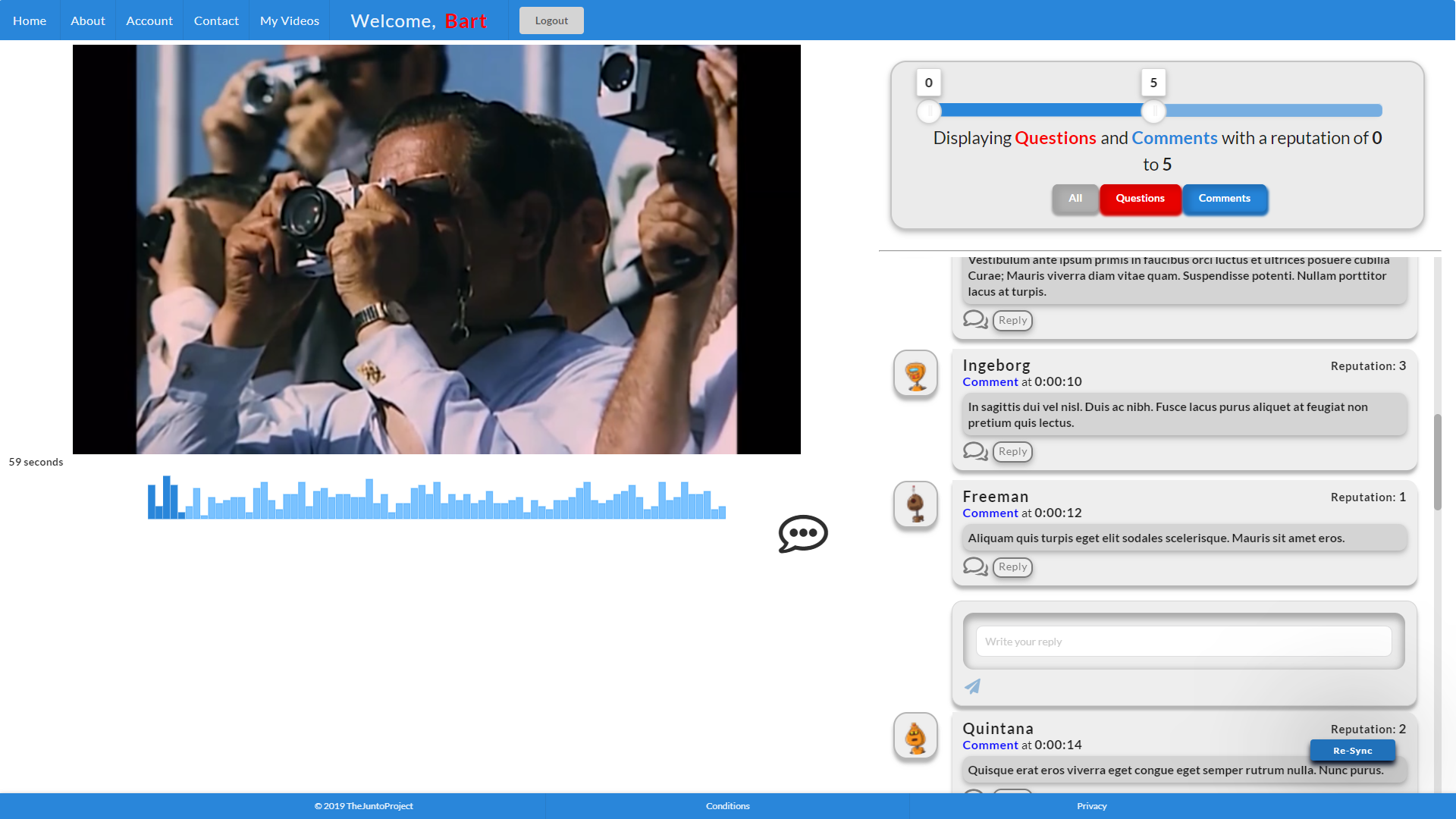Click Freeman's avatar icon
The width and height of the screenshot is (1456, 819).
[x=916, y=504]
